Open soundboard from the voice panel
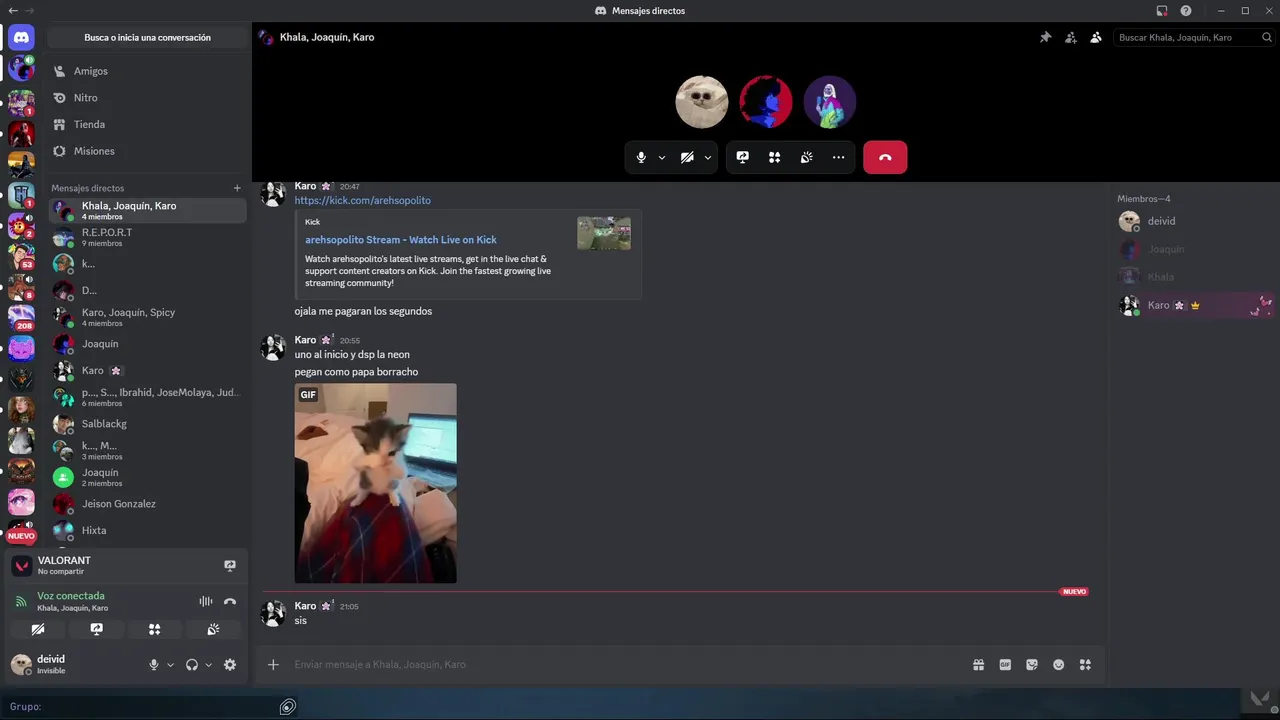 (213, 629)
